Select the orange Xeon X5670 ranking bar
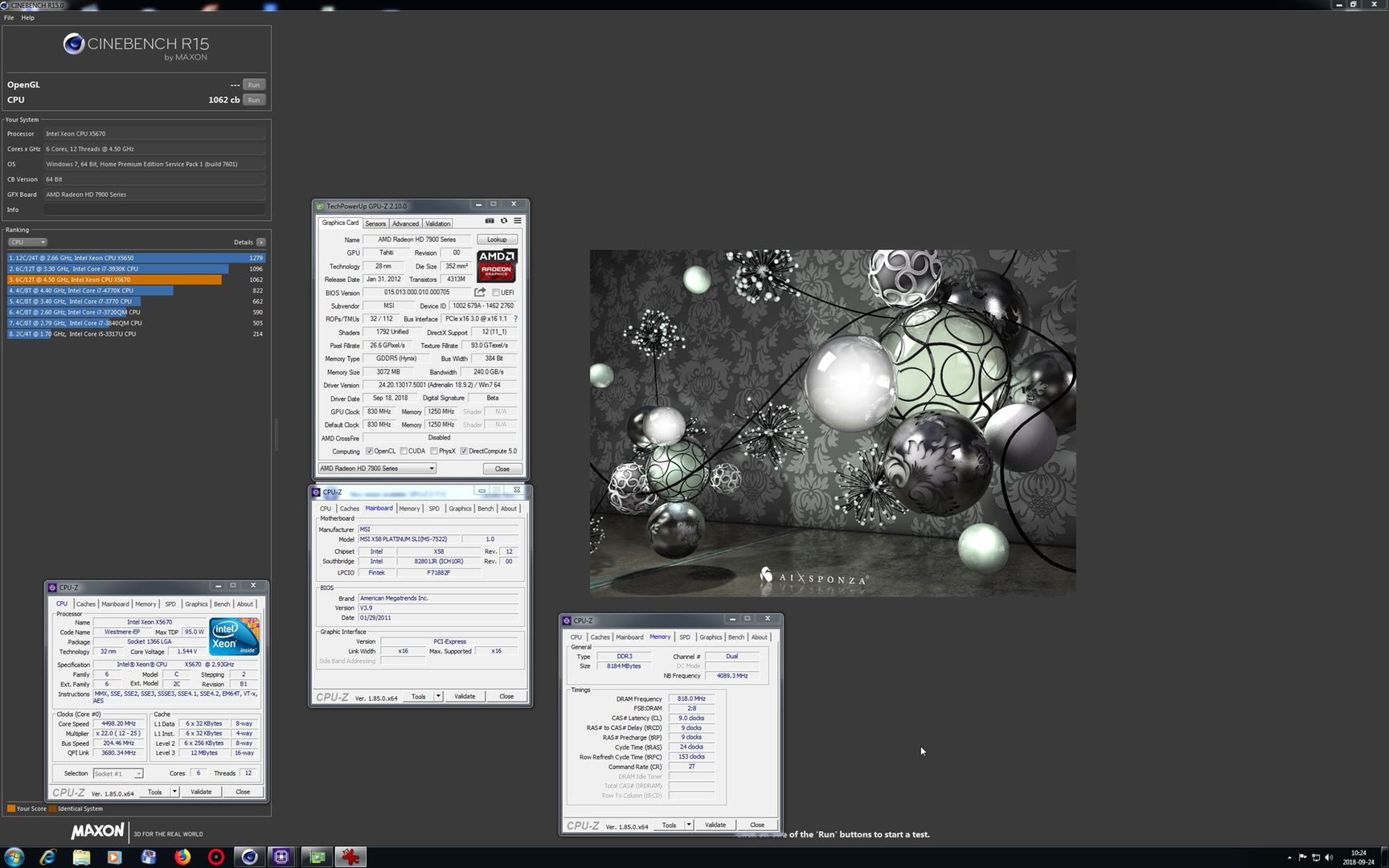1389x868 pixels. 135,280
